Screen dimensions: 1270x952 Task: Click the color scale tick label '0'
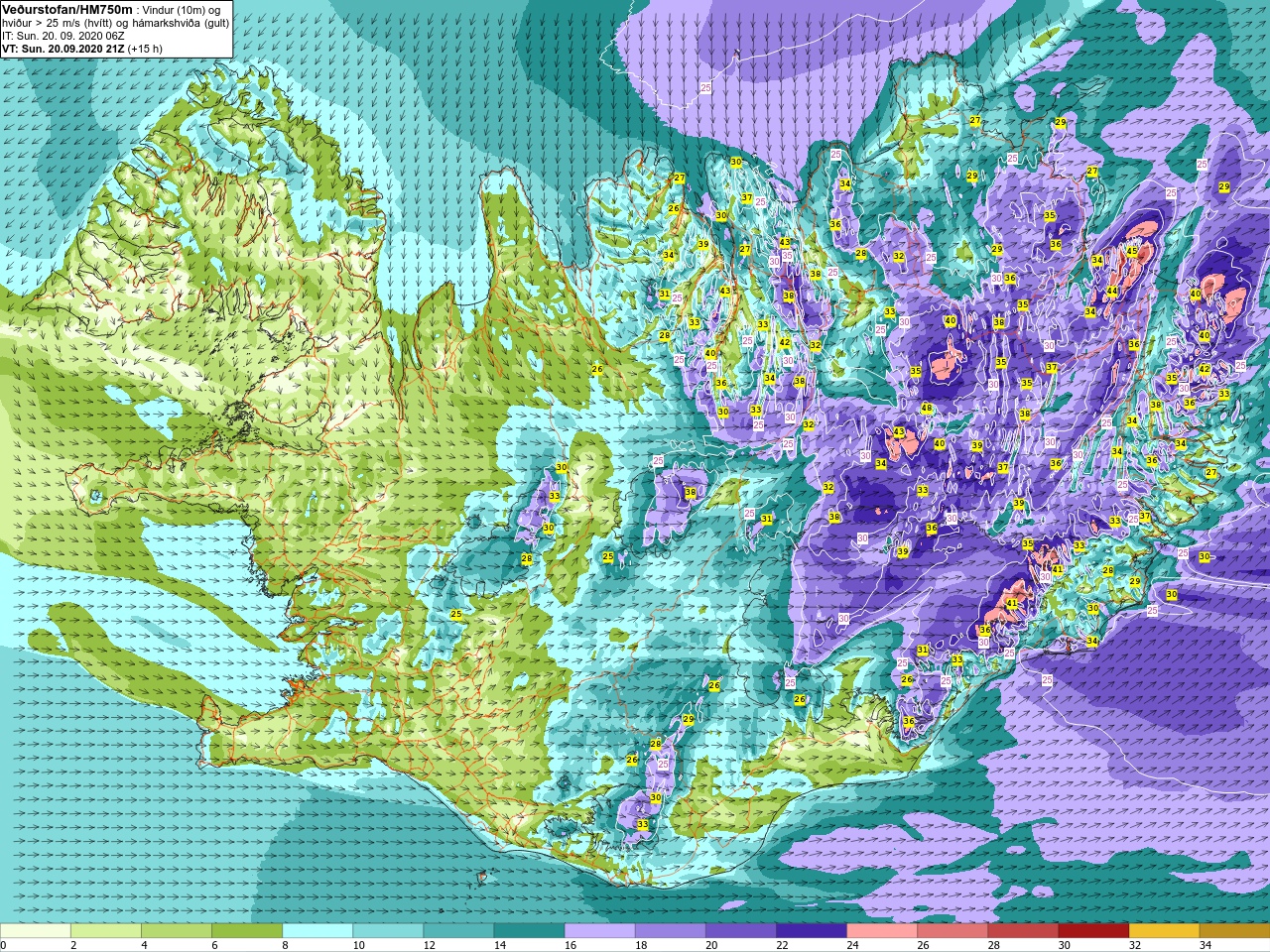tap(4, 945)
